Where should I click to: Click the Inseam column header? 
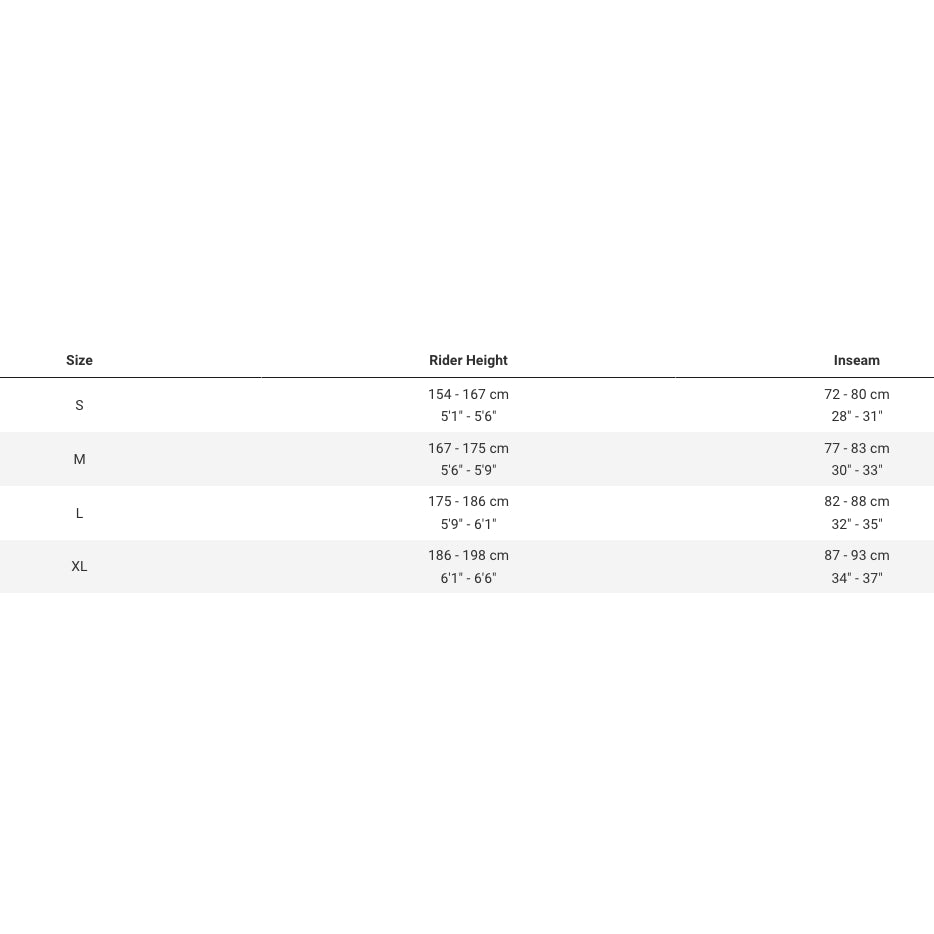856,360
